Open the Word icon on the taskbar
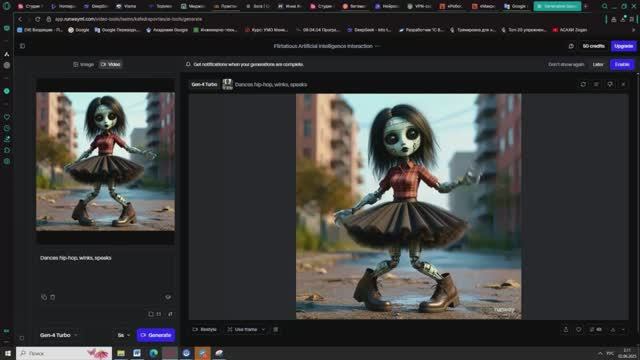 click(137, 353)
